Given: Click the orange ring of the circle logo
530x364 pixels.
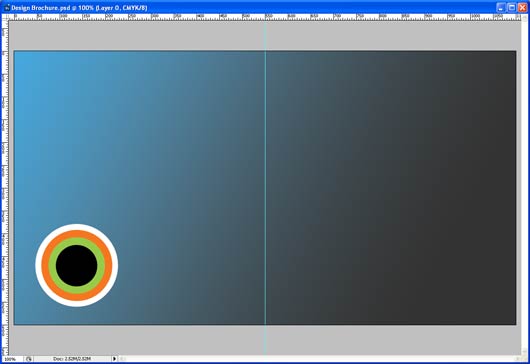Looking at the screenshot, I should [x=77, y=234].
